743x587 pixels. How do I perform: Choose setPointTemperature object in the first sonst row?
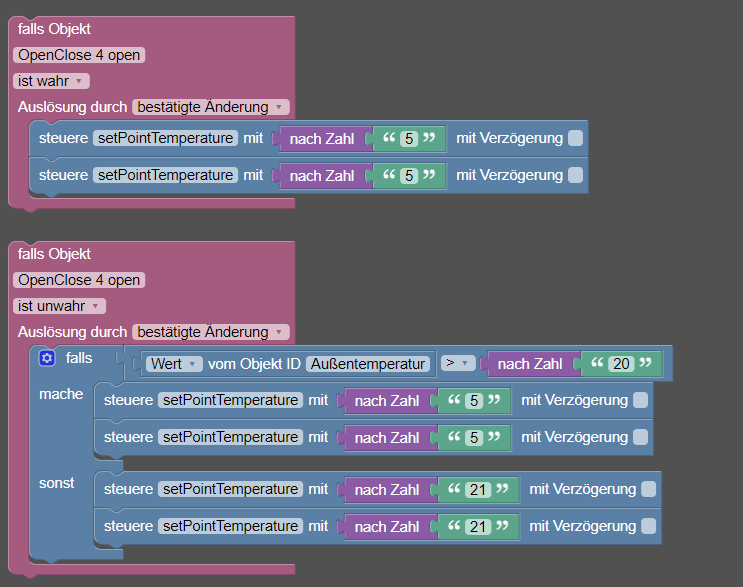click(x=230, y=489)
